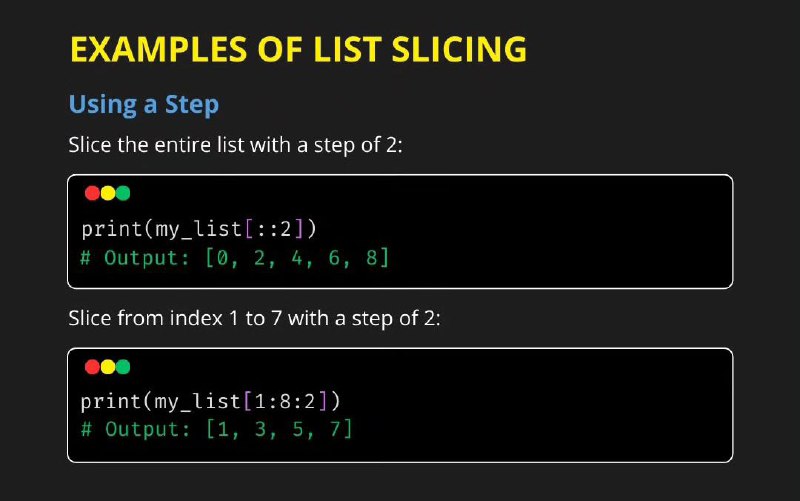Click the red dot in first code block

tap(92, 193)
